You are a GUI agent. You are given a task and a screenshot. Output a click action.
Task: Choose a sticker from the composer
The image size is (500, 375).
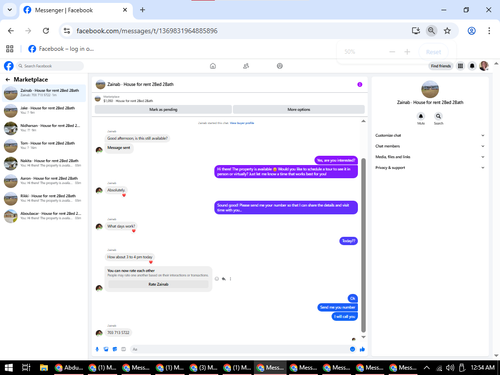pos(115,349)
